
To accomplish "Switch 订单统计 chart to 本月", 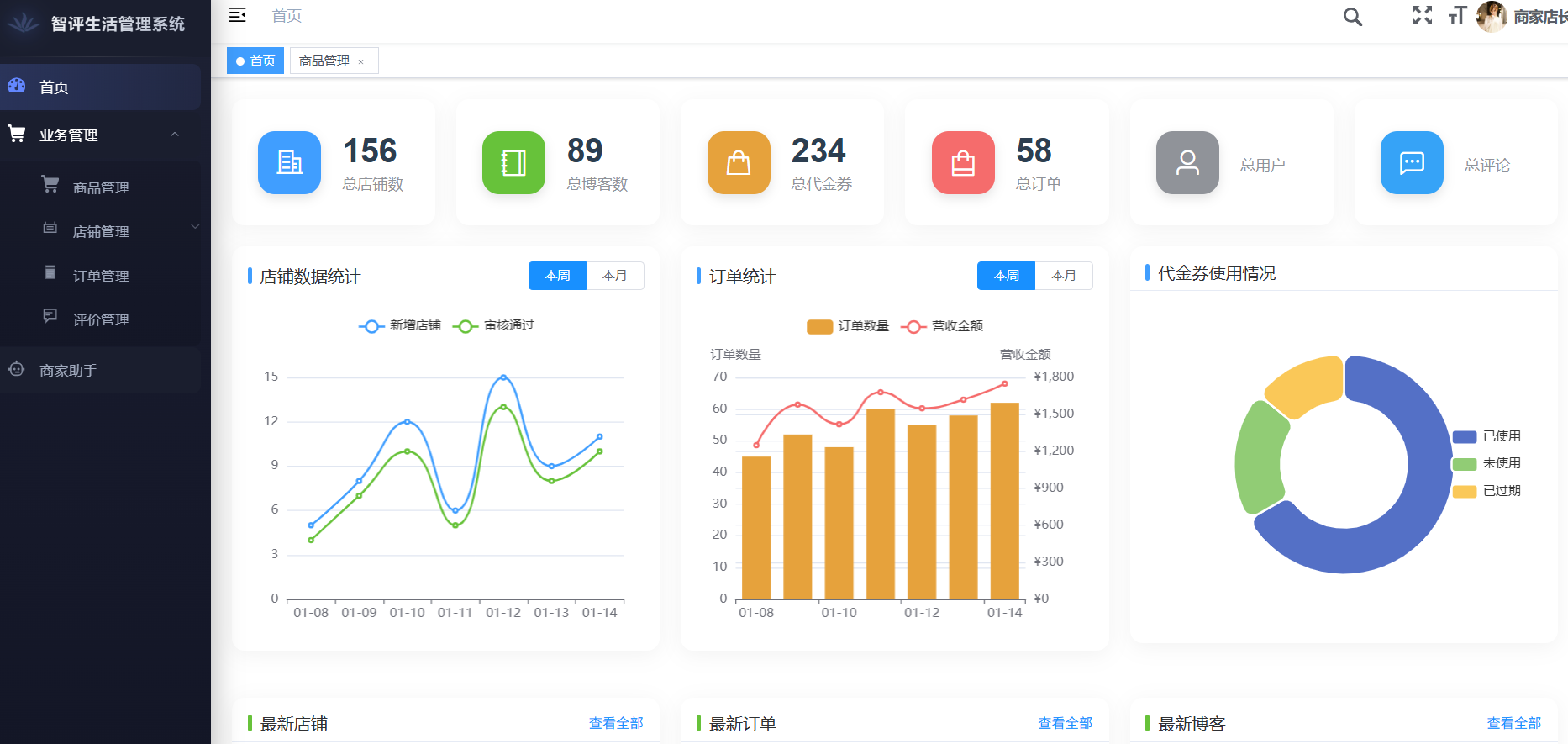I will 1063,276.
